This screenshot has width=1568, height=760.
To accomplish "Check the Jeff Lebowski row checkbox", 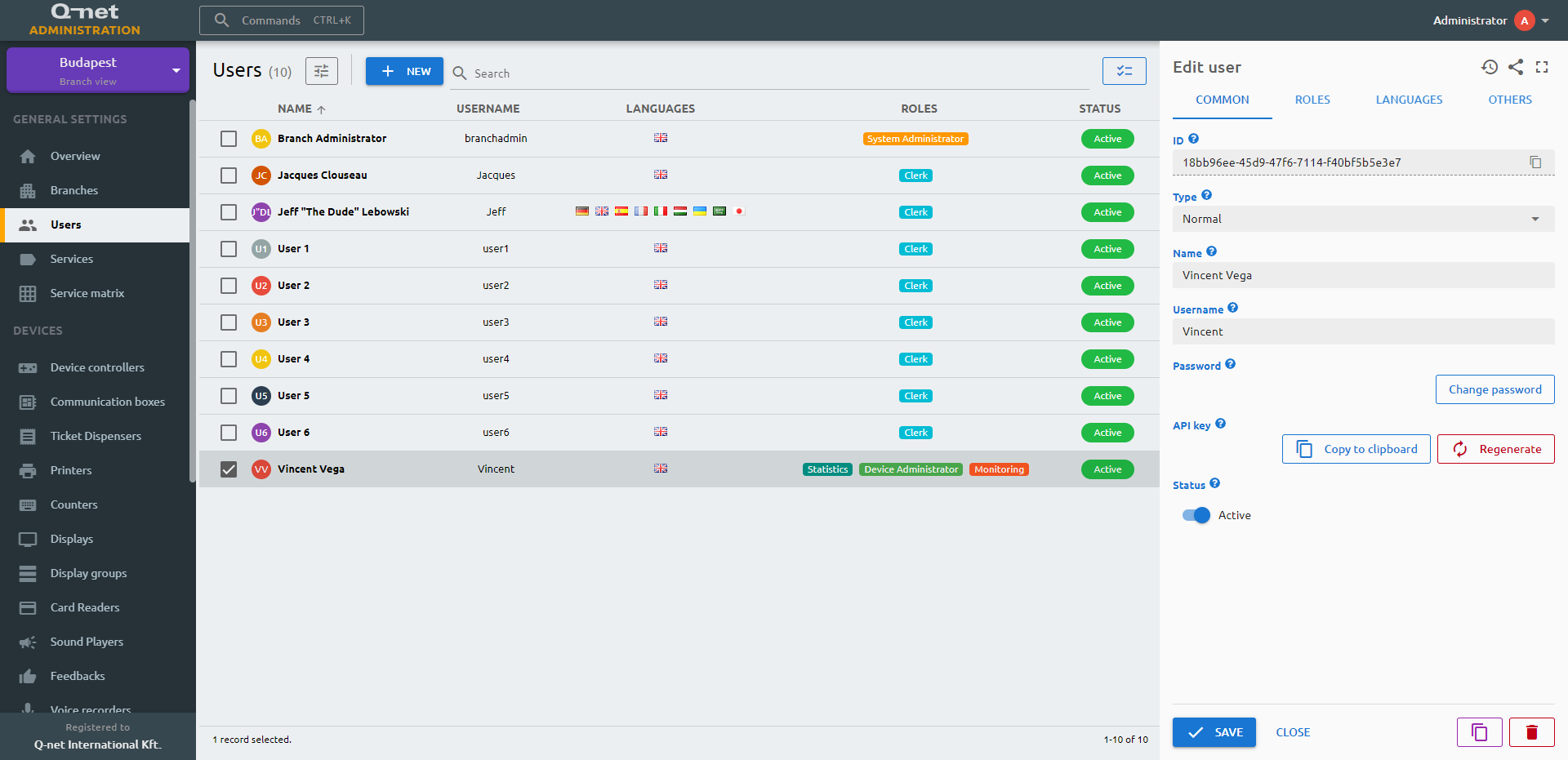I will coord(229,212).
